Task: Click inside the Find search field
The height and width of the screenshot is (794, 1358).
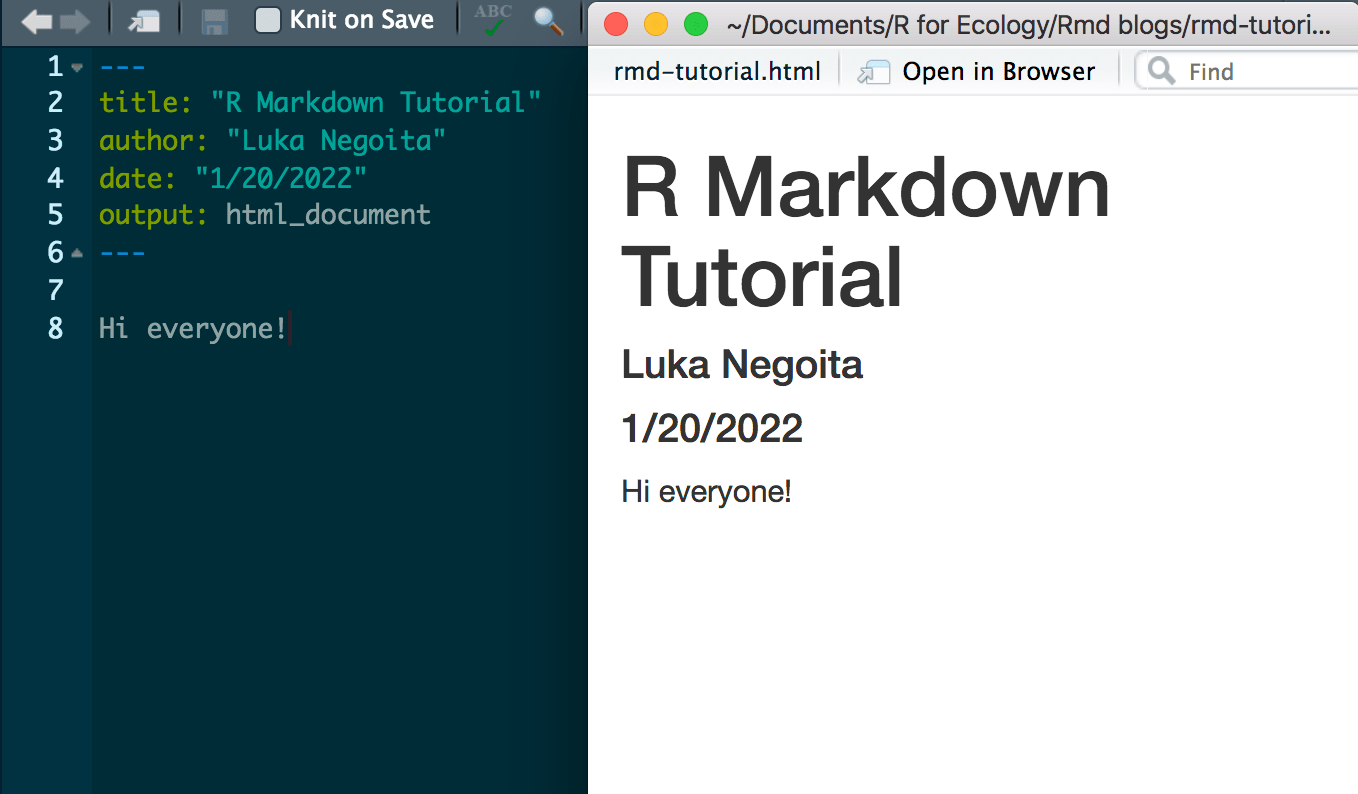Action: pyautogui.click(x=1250, y=70)
